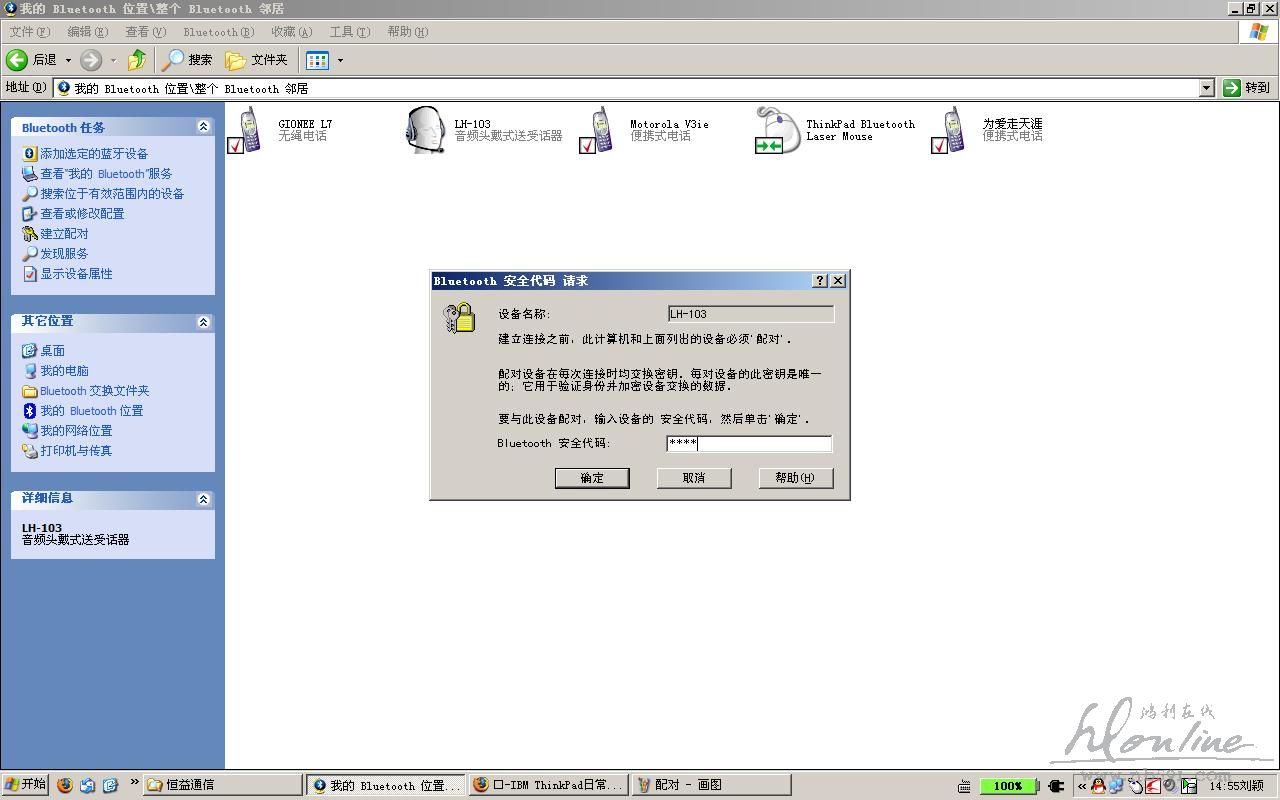Click the Bluetooth 安全代码 input field
1280x800 pixels.
[749, 443]
